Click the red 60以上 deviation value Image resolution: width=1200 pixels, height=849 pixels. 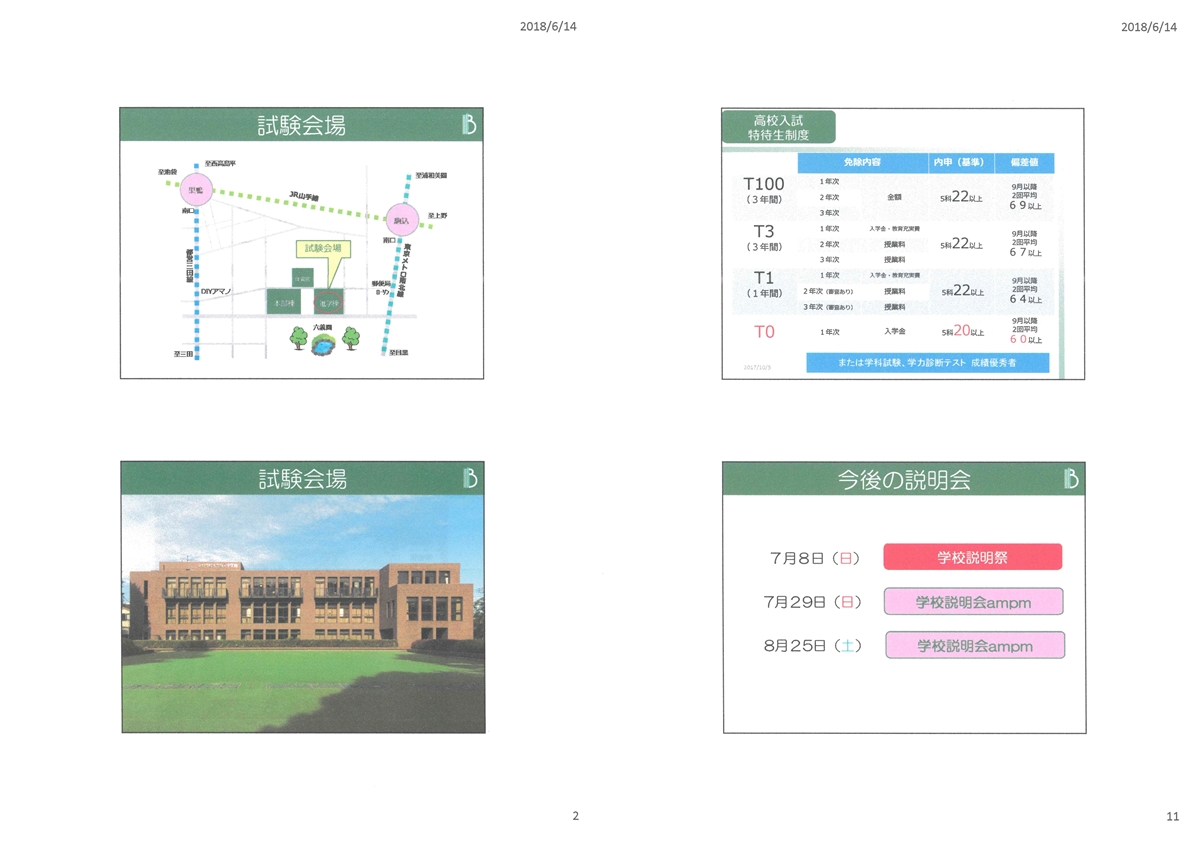click(1025, 339)
